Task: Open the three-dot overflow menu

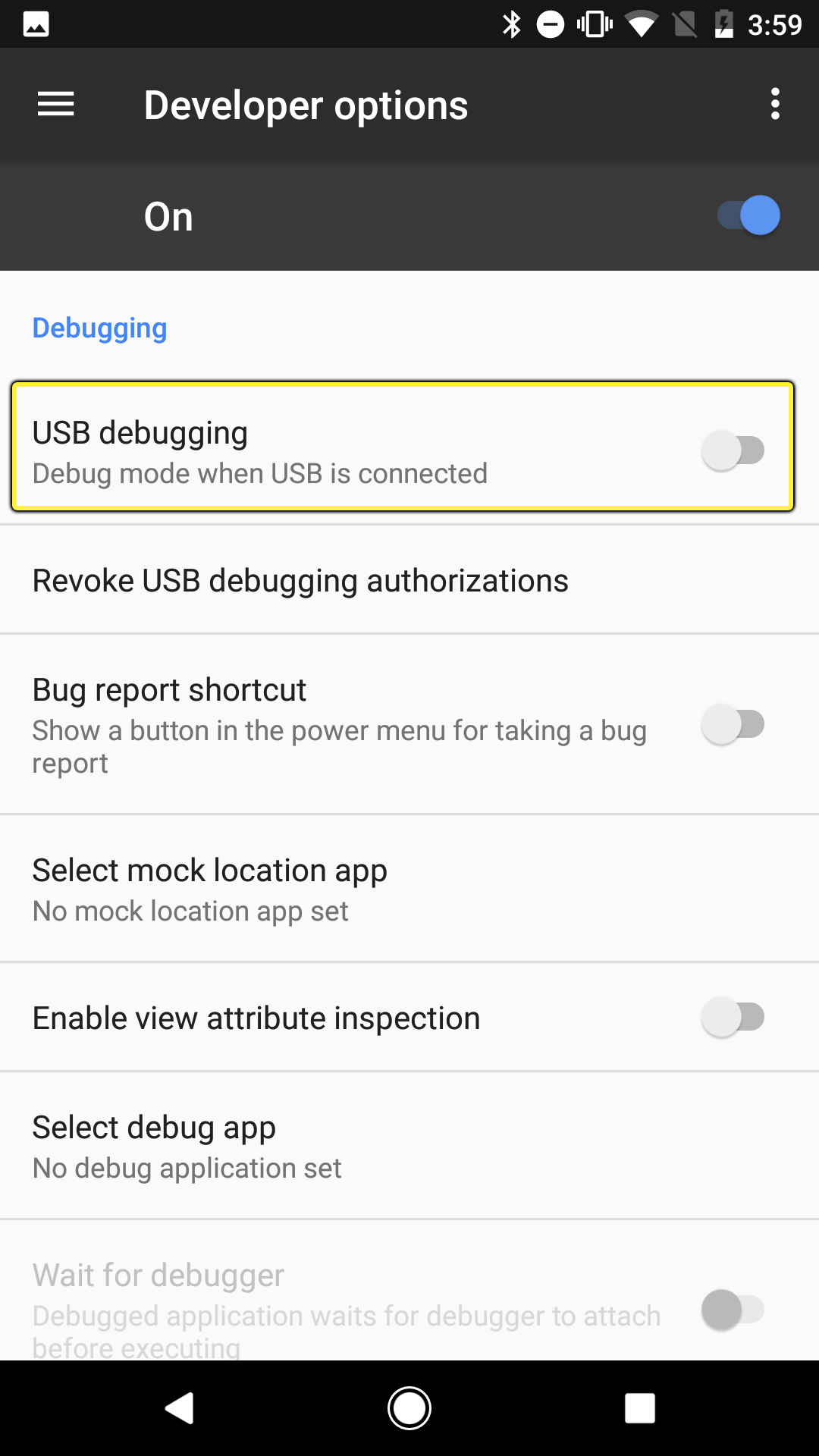Action: (x=775, y=104)
